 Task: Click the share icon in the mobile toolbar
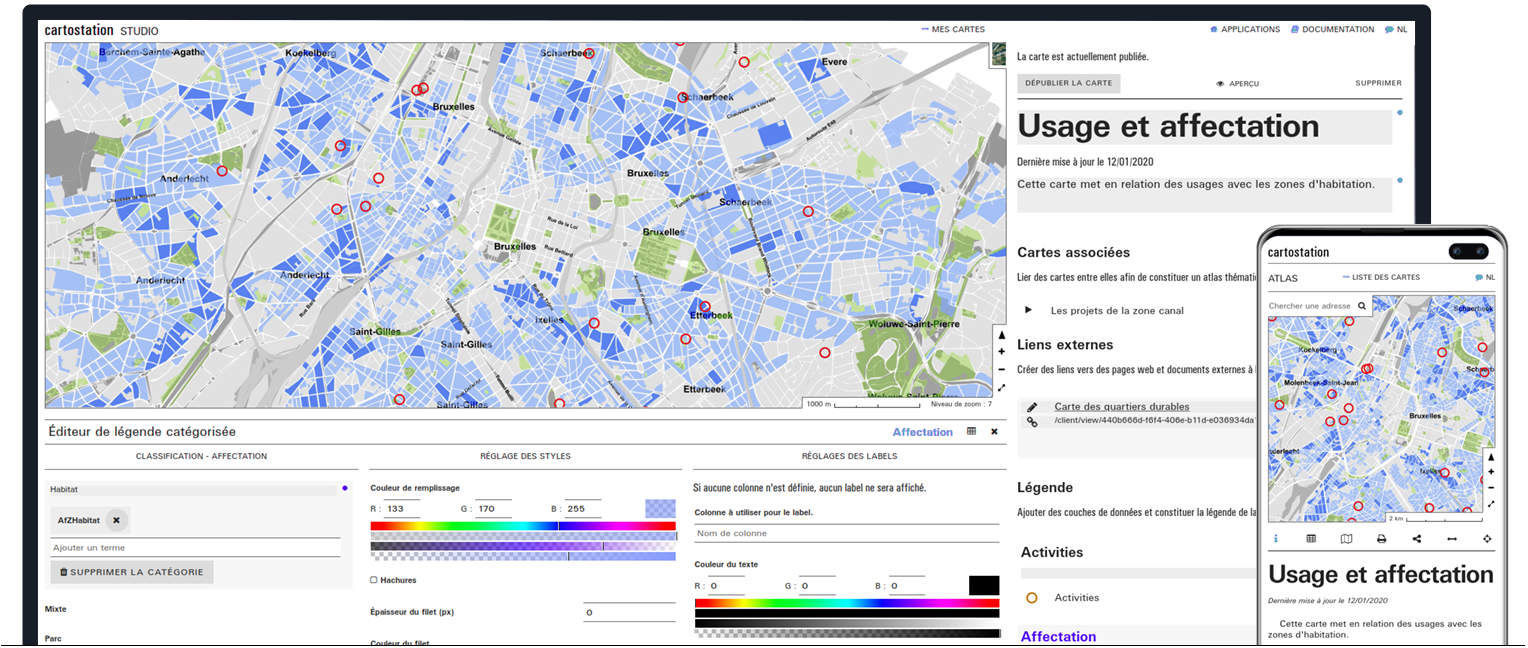[1417, 539]
